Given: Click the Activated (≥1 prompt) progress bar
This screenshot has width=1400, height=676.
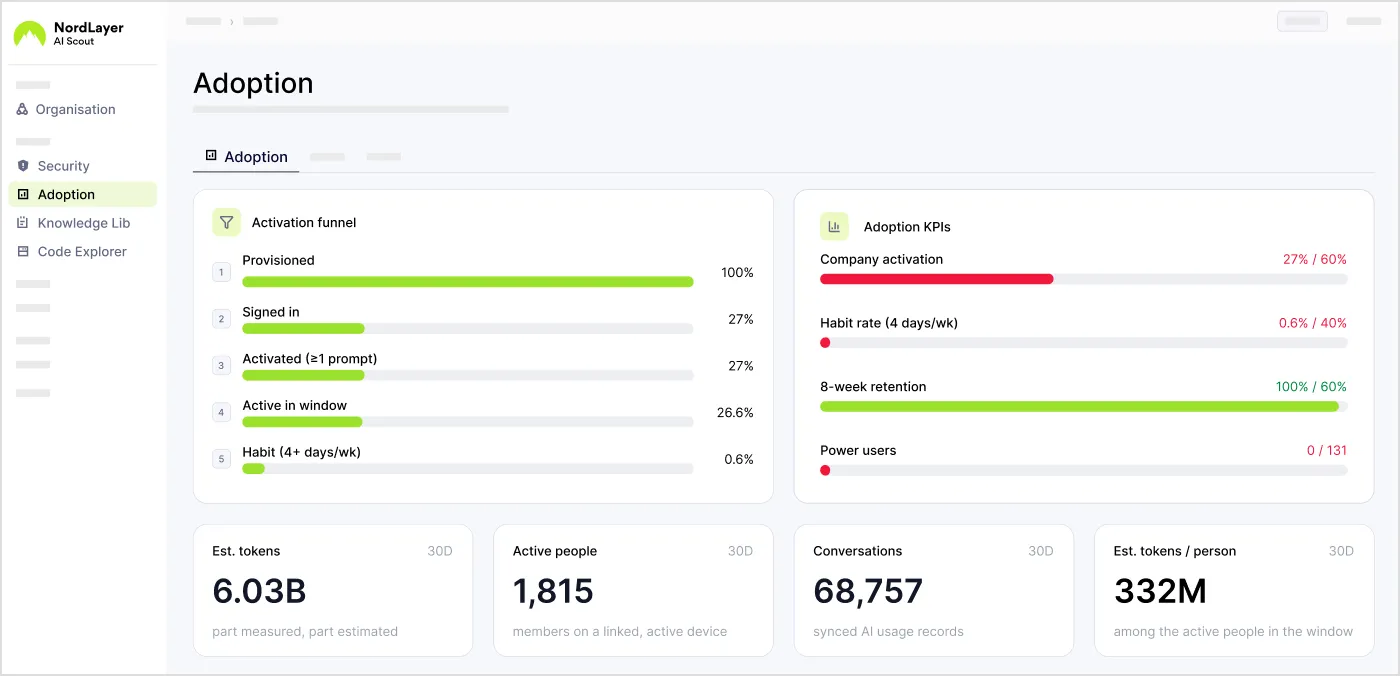Looking at the screenshot, I should [468, 375].
